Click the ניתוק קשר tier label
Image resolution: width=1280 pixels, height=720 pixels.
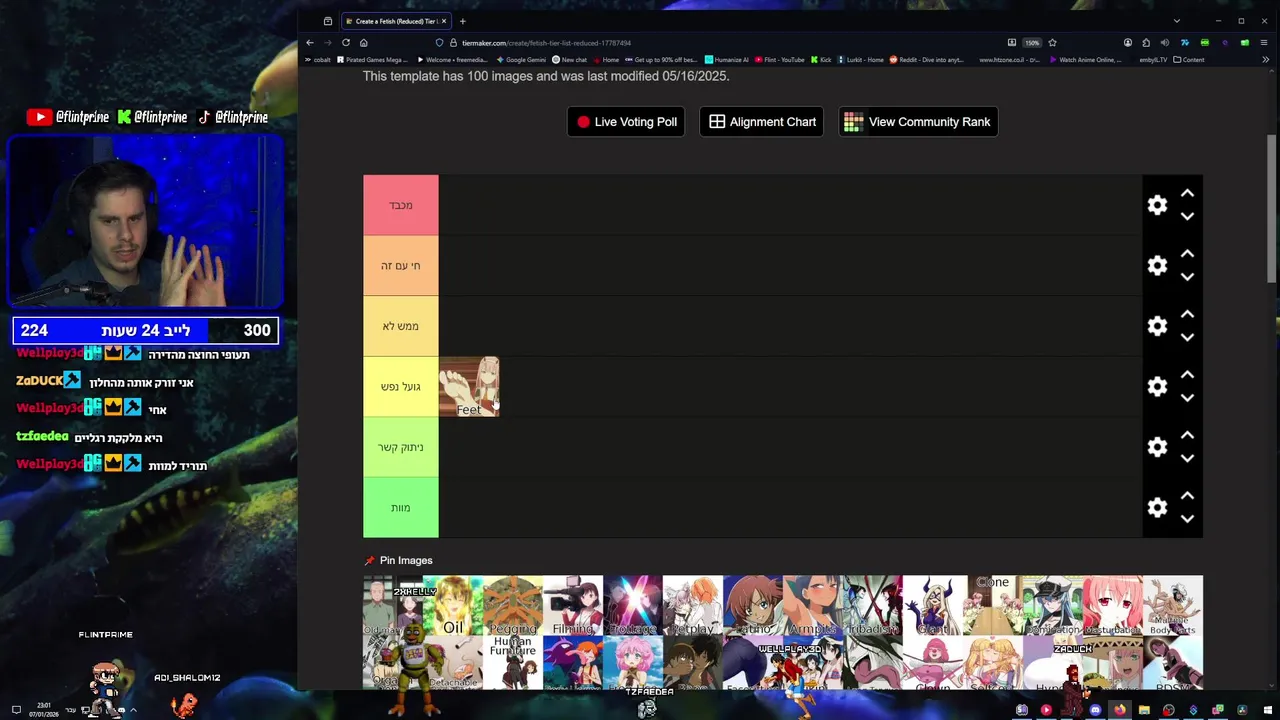tap(401, 447)
